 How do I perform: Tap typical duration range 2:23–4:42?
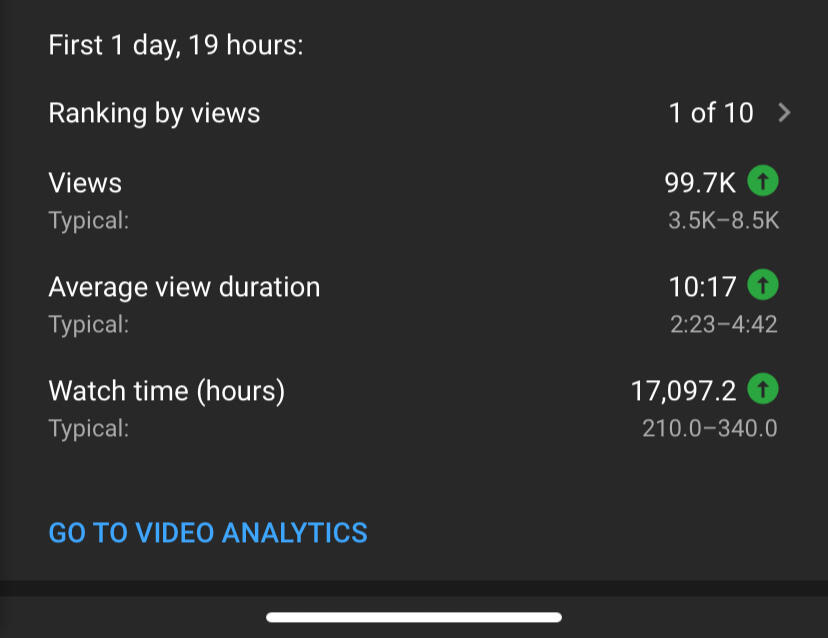point(723,324)
